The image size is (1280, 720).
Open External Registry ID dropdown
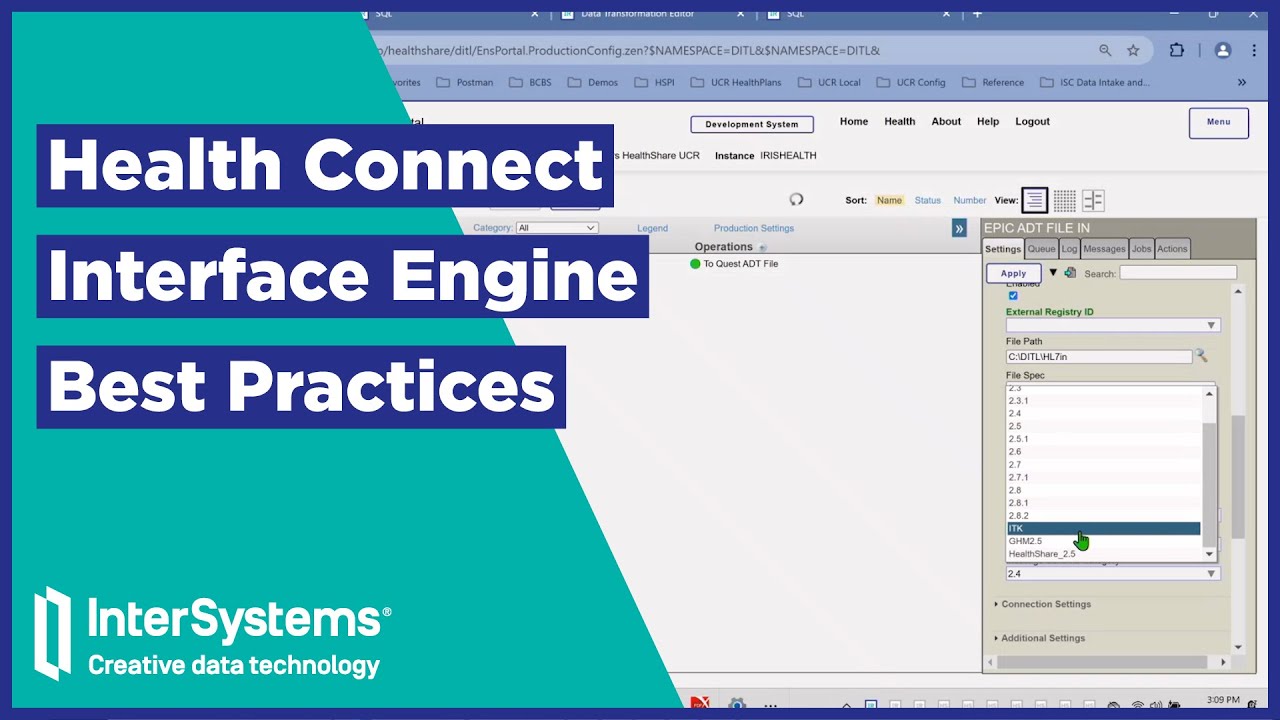(x=1113, y=325)
